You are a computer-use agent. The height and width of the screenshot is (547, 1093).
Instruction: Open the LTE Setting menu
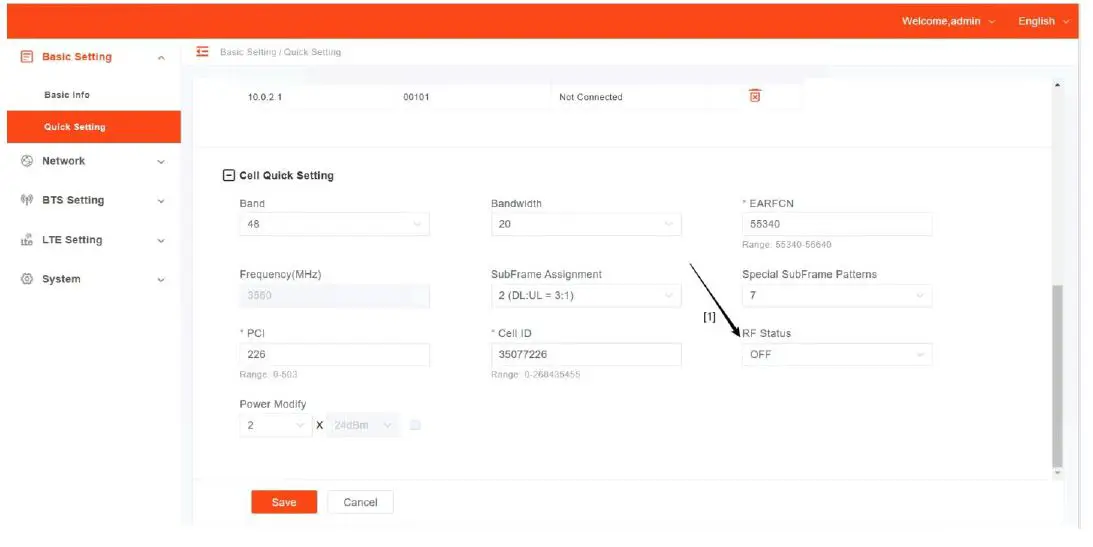click(94, 240)
